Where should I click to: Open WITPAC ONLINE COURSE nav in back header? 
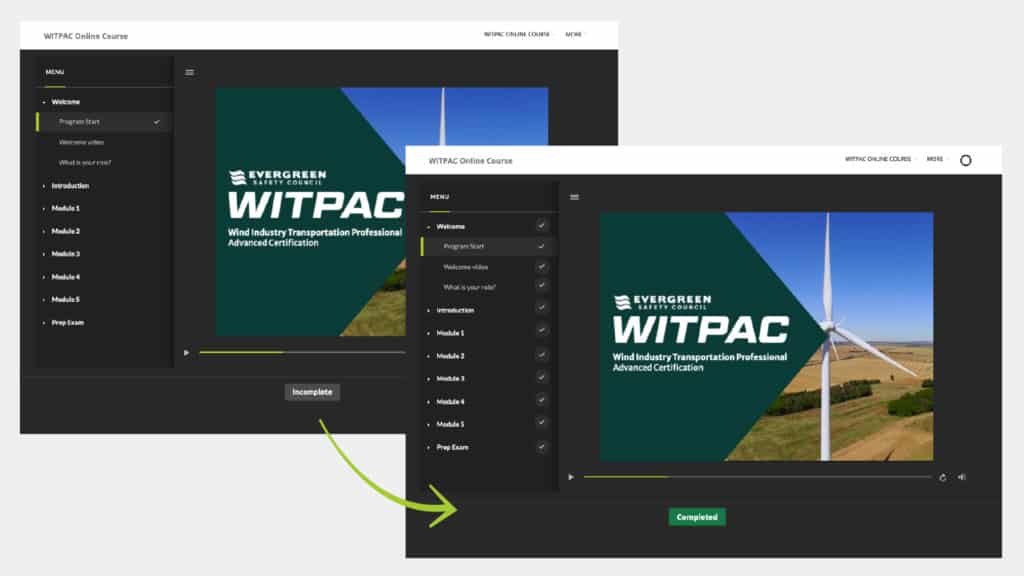(x=517, y=34)
